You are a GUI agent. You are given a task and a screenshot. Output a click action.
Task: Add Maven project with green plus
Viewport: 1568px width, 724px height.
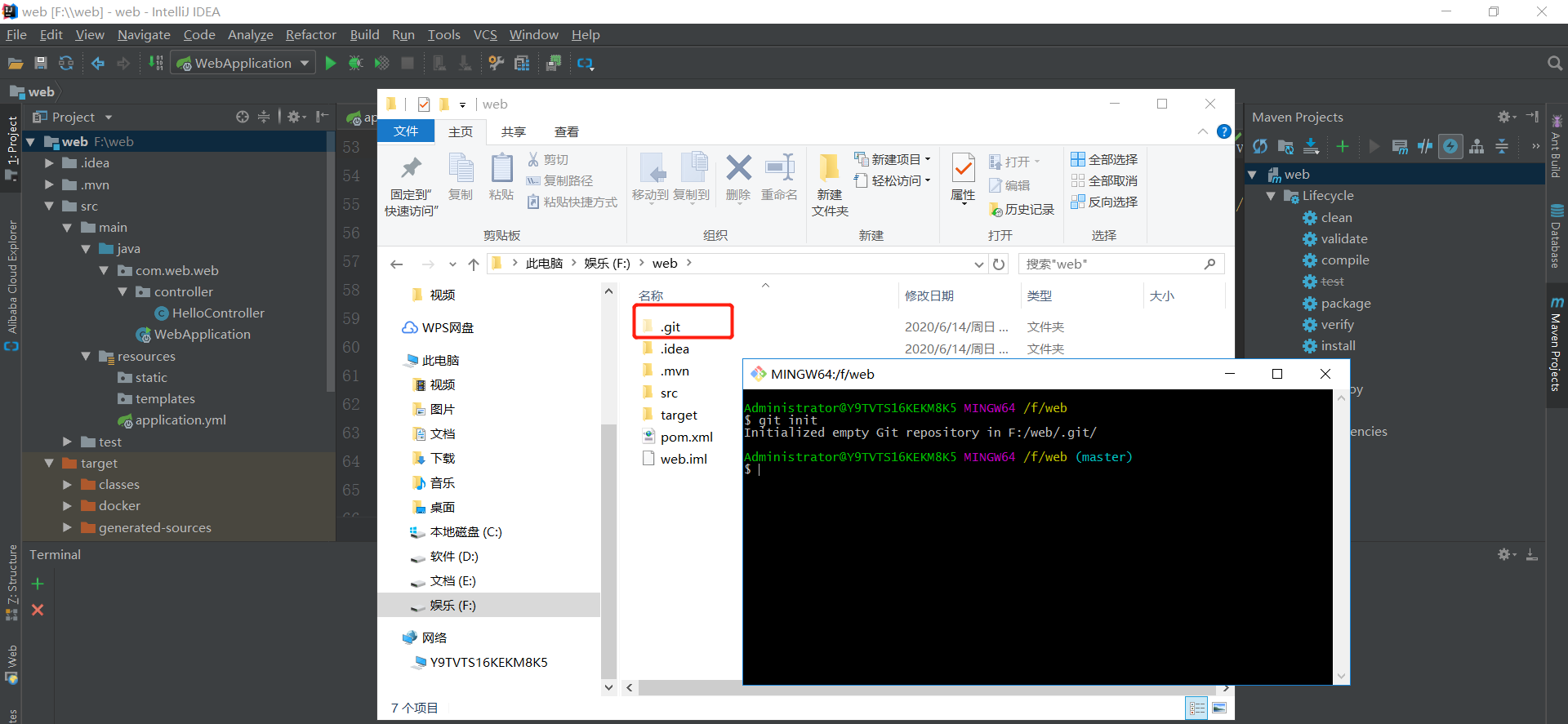(x=1343, y=146)
